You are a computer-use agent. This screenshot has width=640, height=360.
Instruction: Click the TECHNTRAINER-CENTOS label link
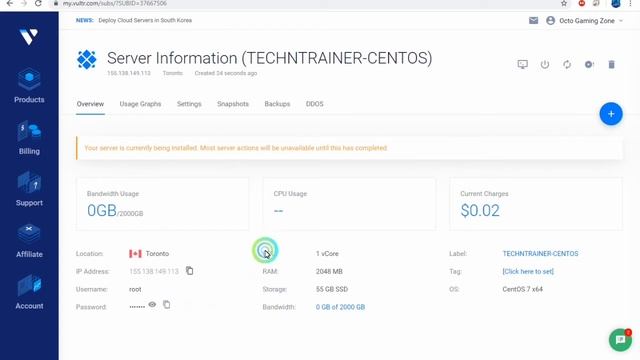pyautogui.click(x=540, y=253)
